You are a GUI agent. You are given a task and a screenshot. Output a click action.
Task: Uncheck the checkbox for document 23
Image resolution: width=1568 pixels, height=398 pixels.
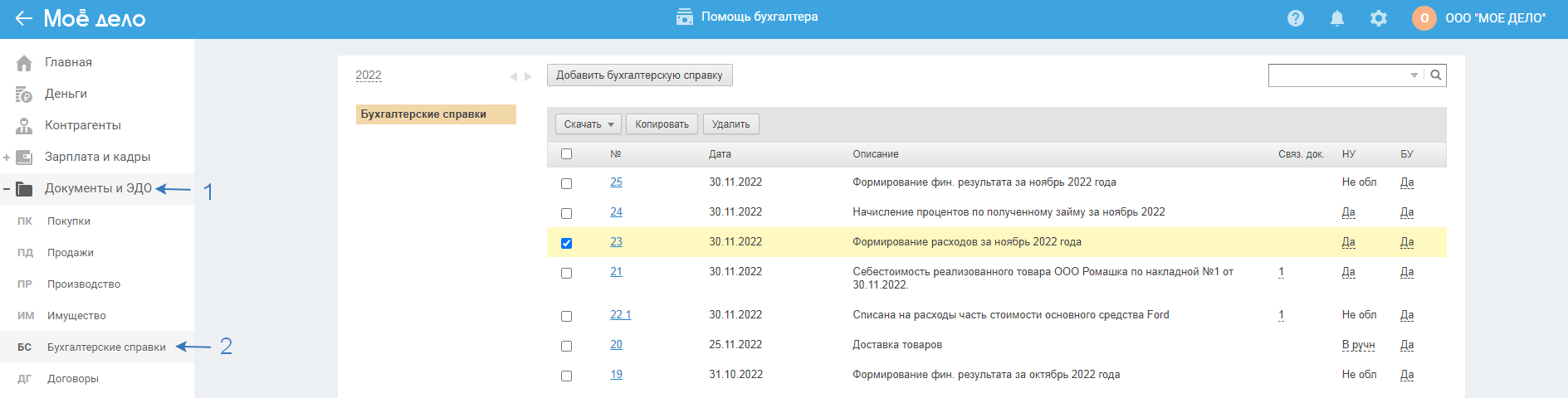566,243
